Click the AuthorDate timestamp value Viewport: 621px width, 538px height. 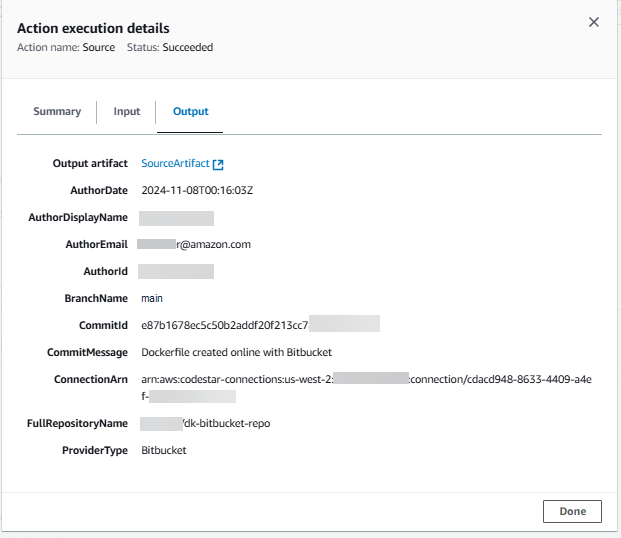pyautogui.click(x=197, y=190)
